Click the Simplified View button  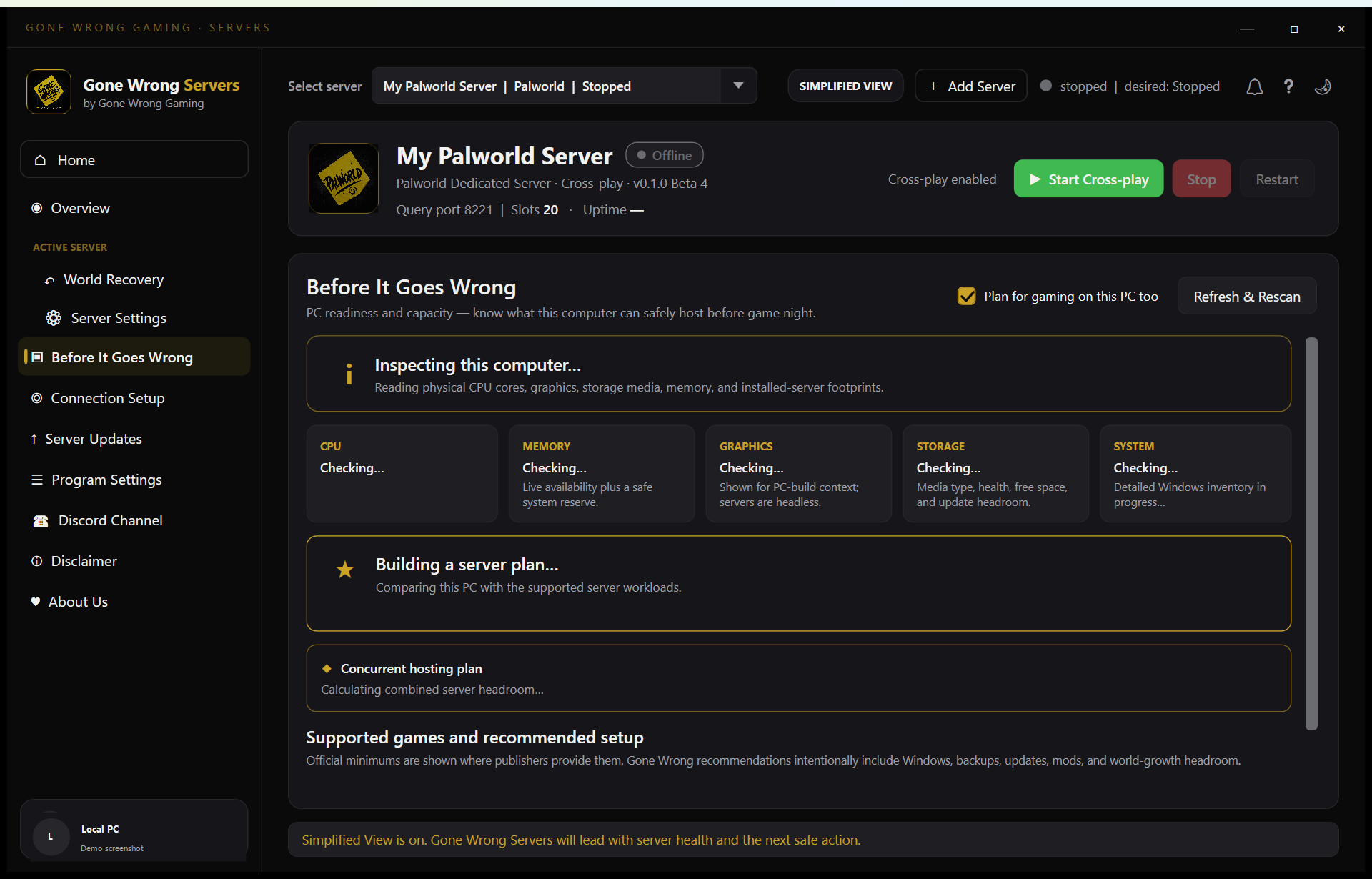click(x=845, y=86)
